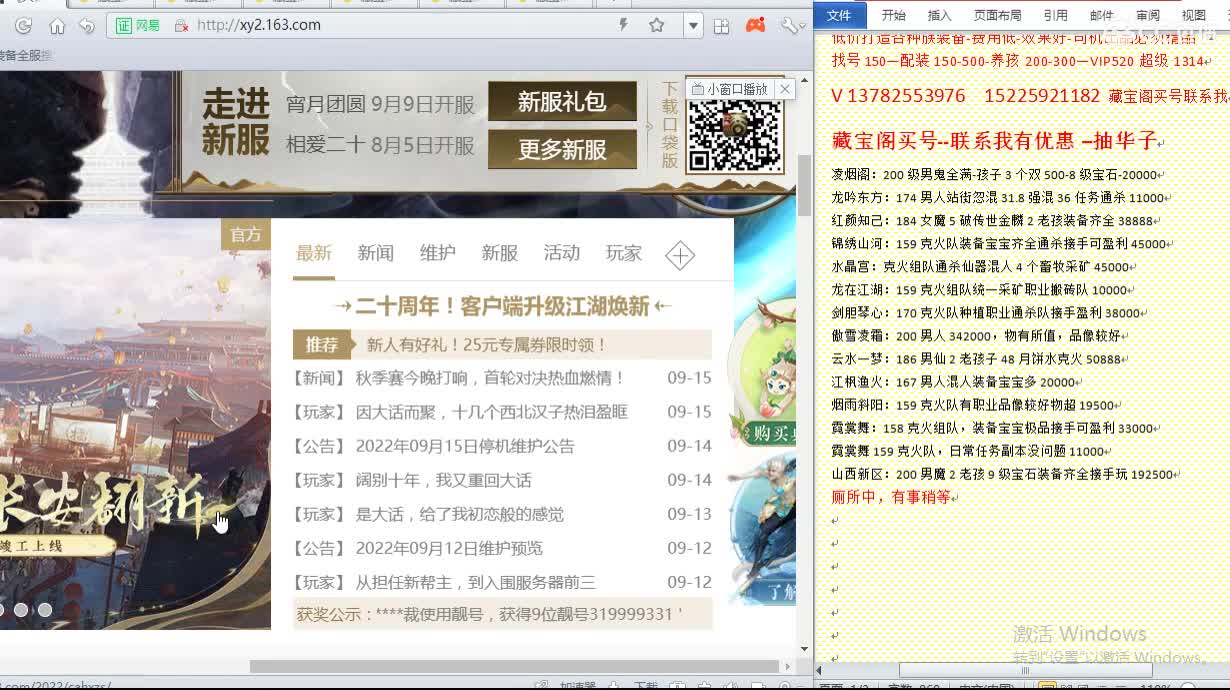Select the 玩家 tab
Viewport: 1230px width, 690px height.
(623, 253)
